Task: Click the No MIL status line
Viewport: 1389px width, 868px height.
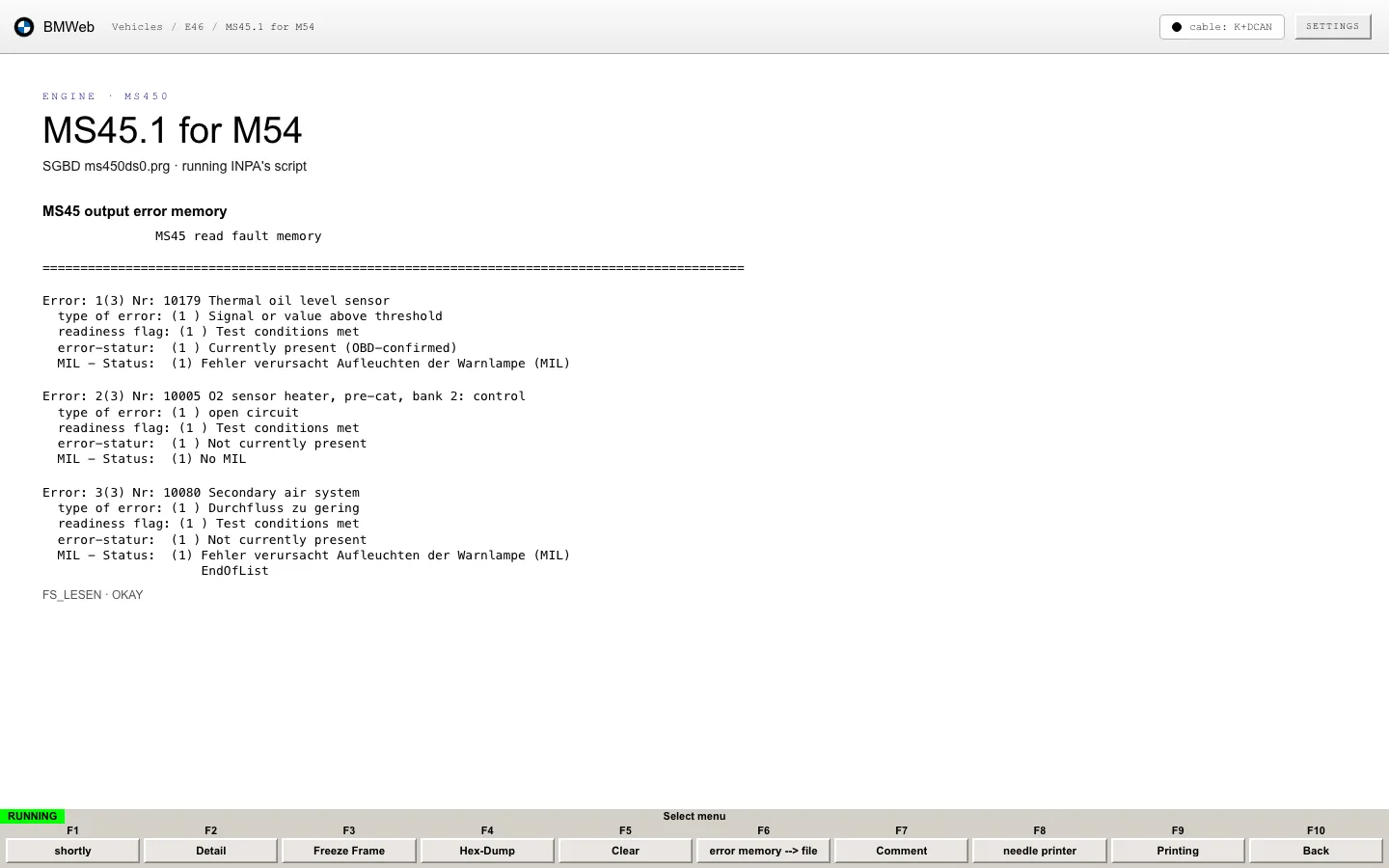Action: point(152,459)
